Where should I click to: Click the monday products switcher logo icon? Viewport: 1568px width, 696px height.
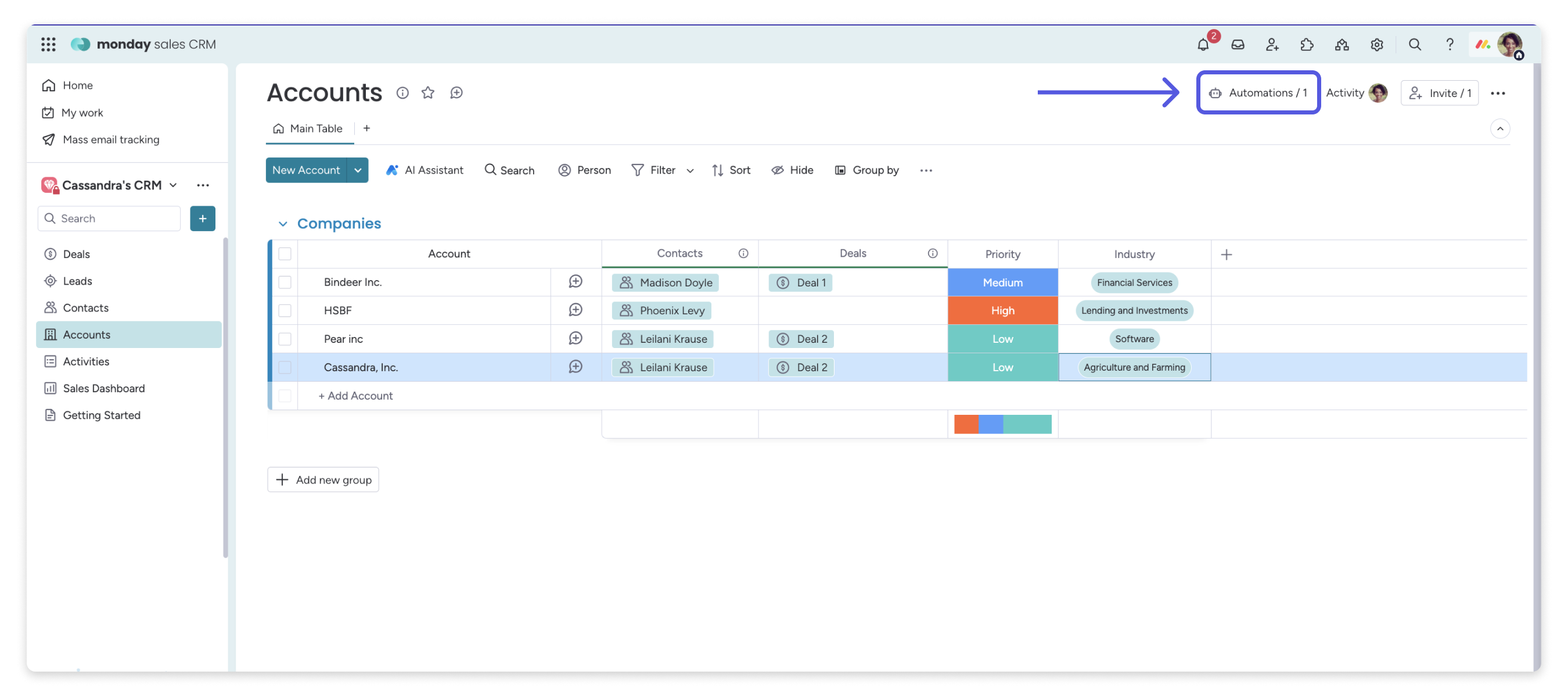(1483, 44)
